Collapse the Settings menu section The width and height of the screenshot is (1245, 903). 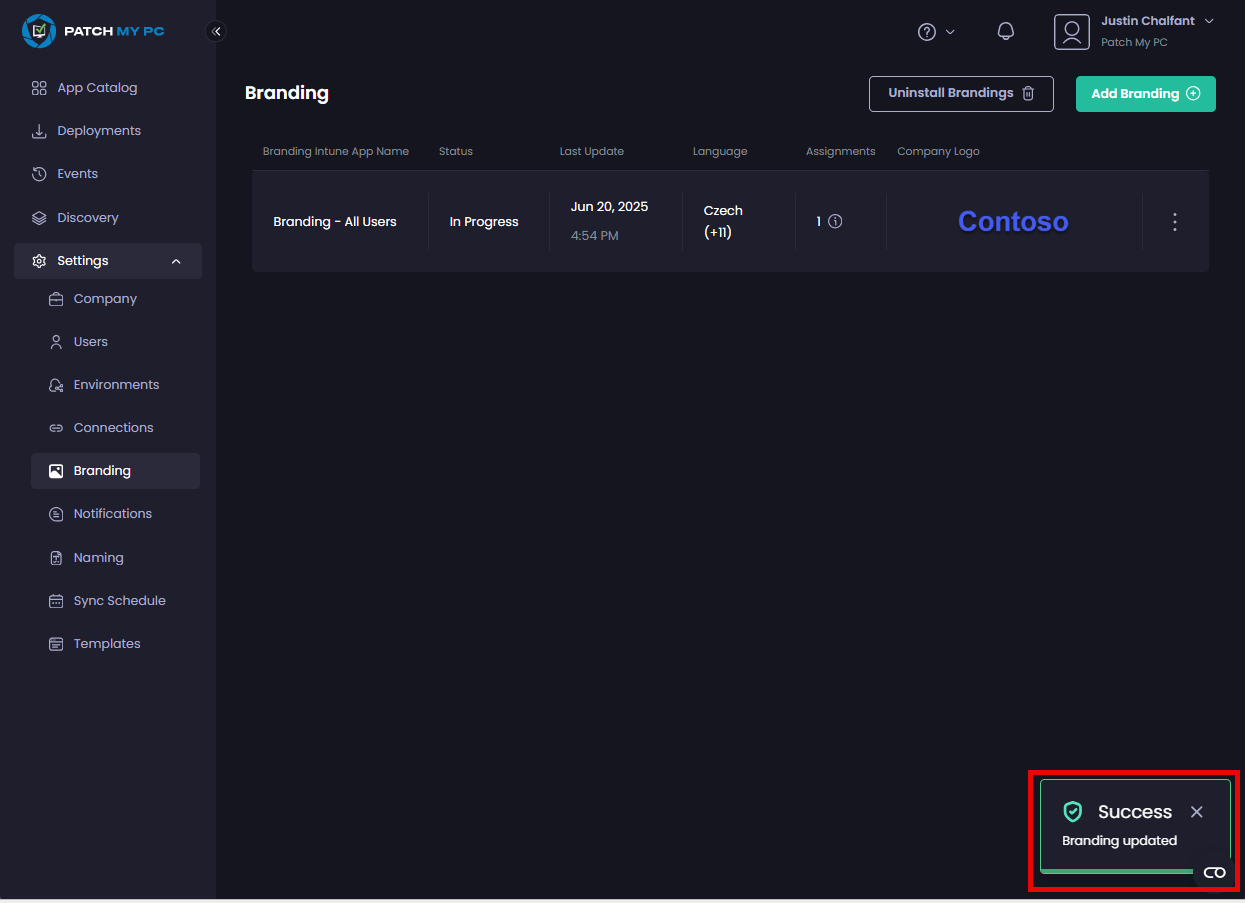point(176,261)
